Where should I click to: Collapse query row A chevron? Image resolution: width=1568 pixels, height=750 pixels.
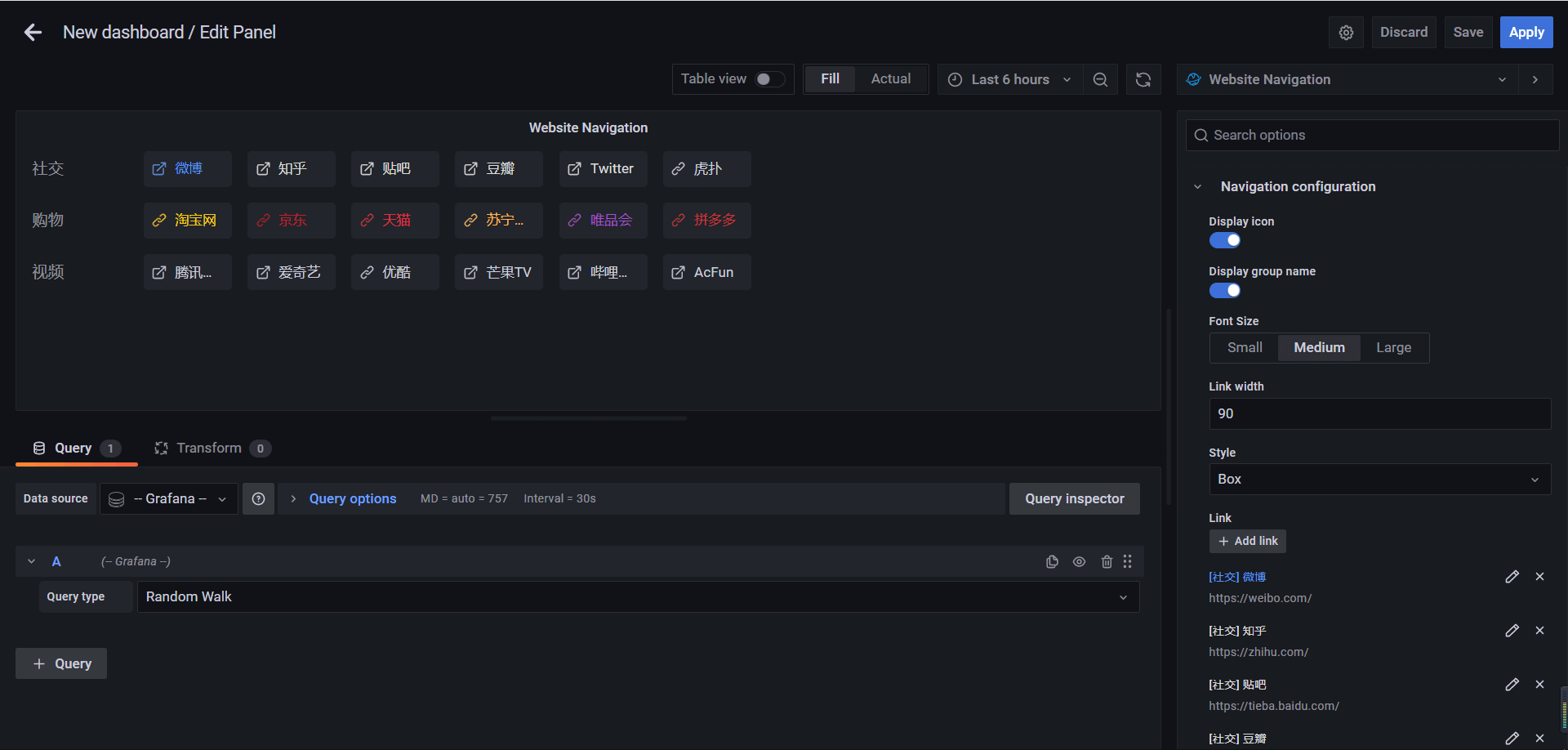(31, 561)
